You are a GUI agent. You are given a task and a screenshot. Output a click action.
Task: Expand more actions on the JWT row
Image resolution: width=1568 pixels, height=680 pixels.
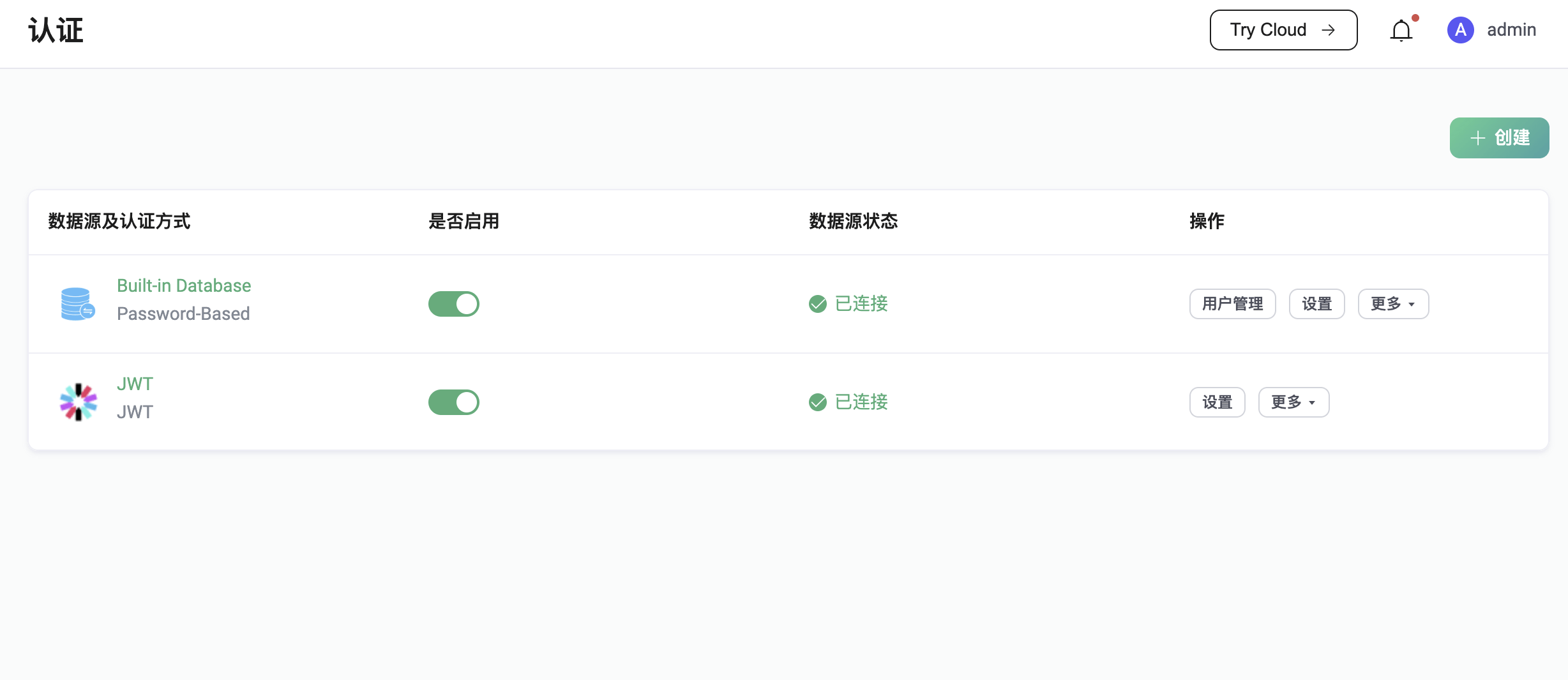click(1293, 402)
